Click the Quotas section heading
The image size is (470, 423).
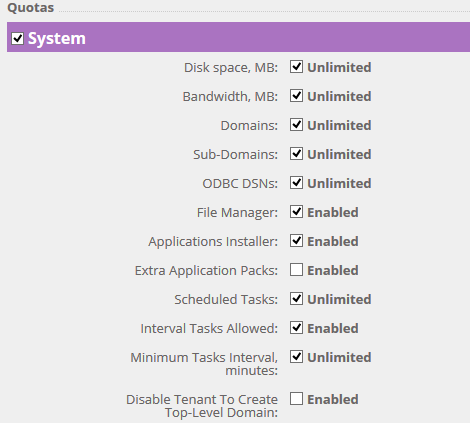[x=31, y=8]
